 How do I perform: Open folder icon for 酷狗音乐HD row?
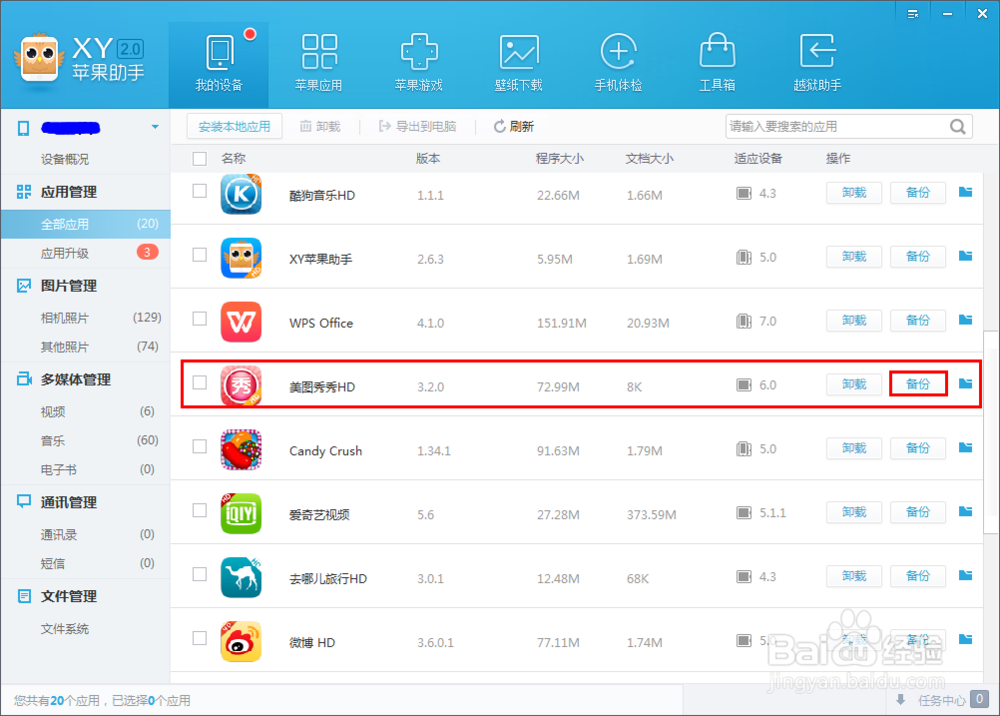click(966, 192)
